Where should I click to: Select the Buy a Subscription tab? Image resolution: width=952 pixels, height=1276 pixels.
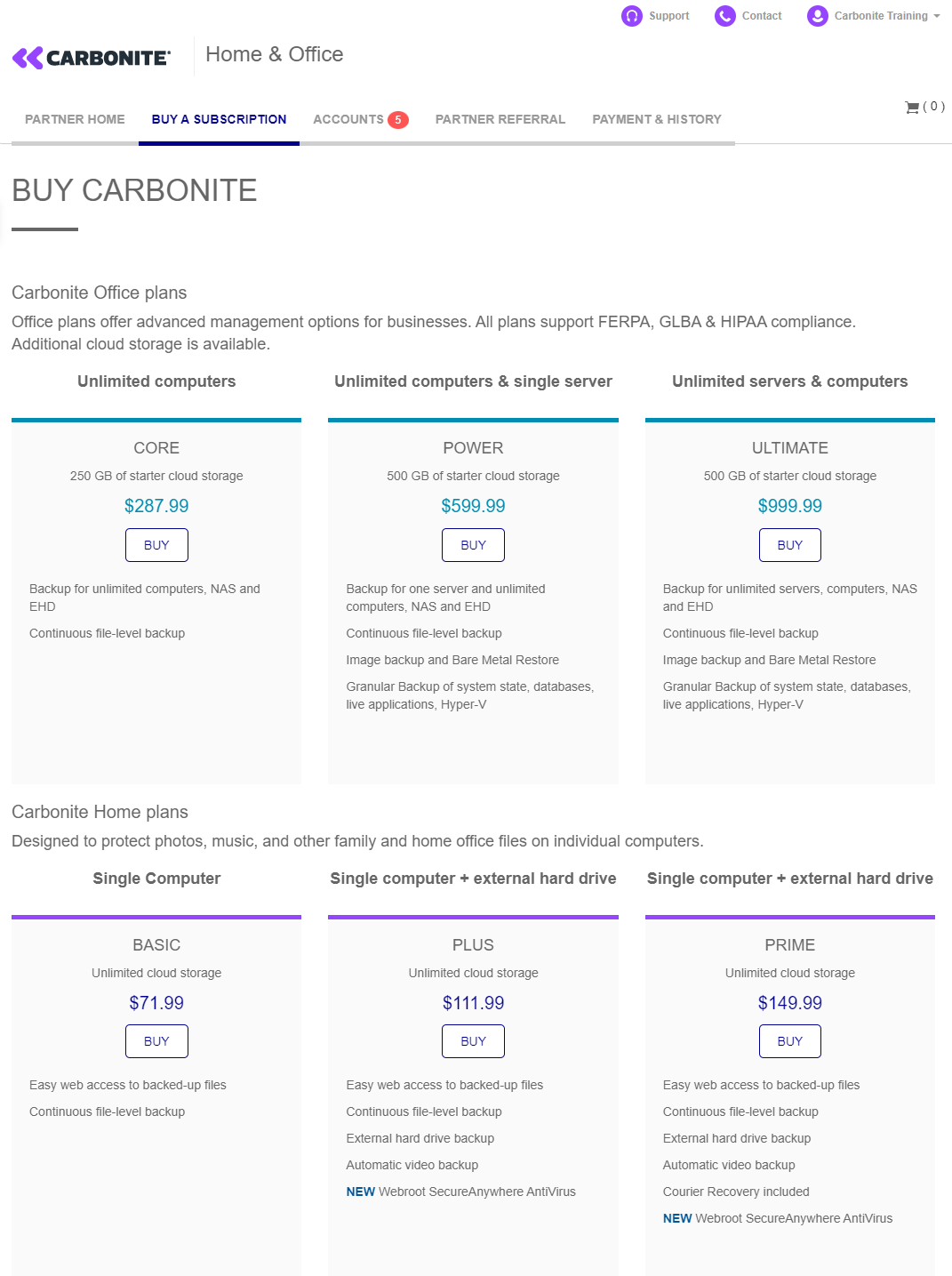pyautogui.click(x=219, y=119)
